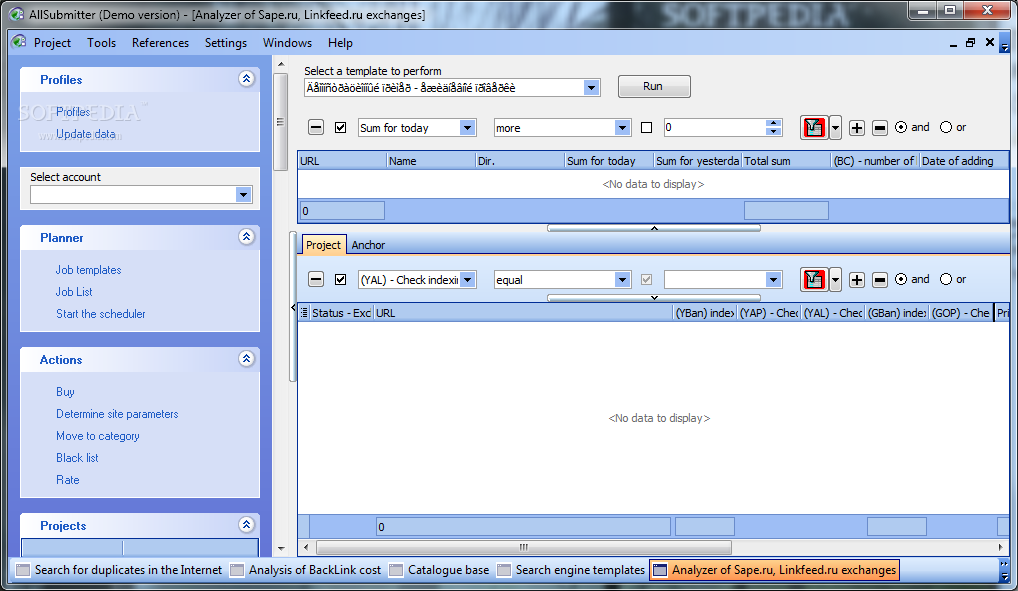Click the minus box left of YAL Check indexing

316,279
